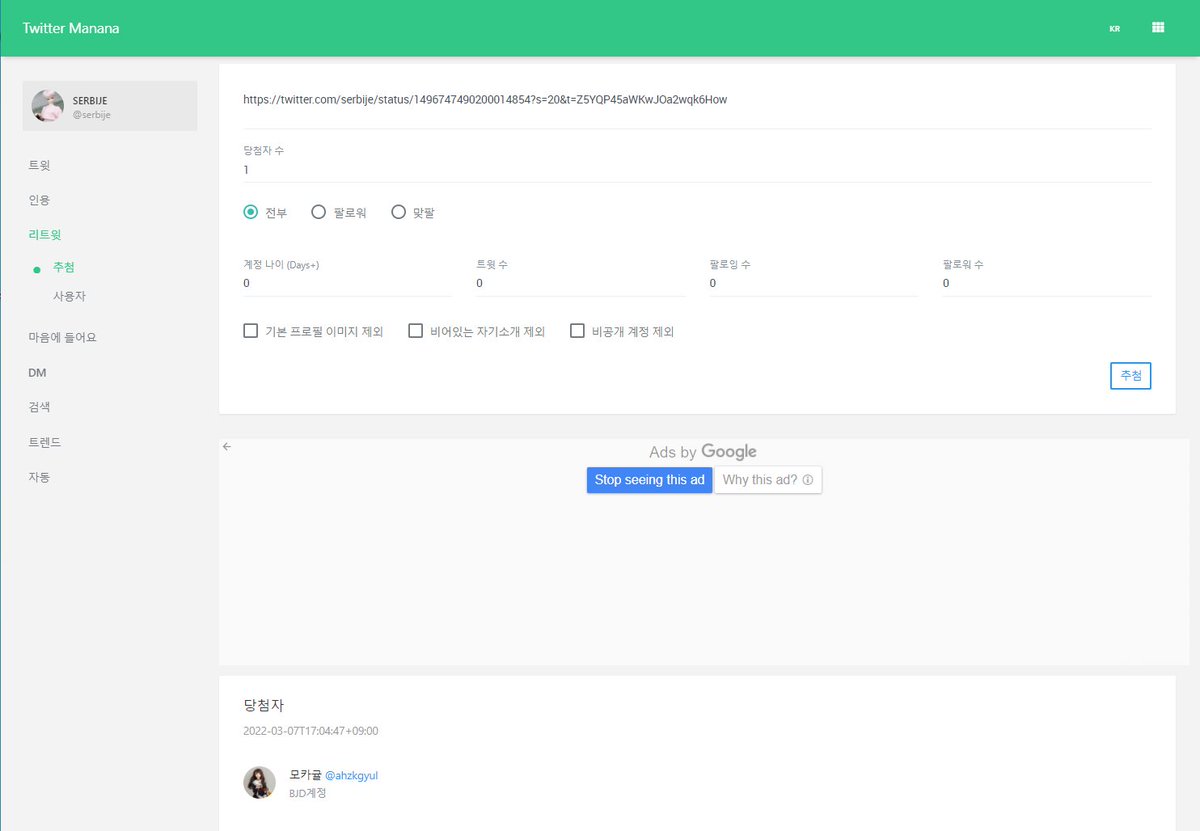Click Stop seeing this ad button
The image size is (1200, 831).
click(x=650, y=480)
